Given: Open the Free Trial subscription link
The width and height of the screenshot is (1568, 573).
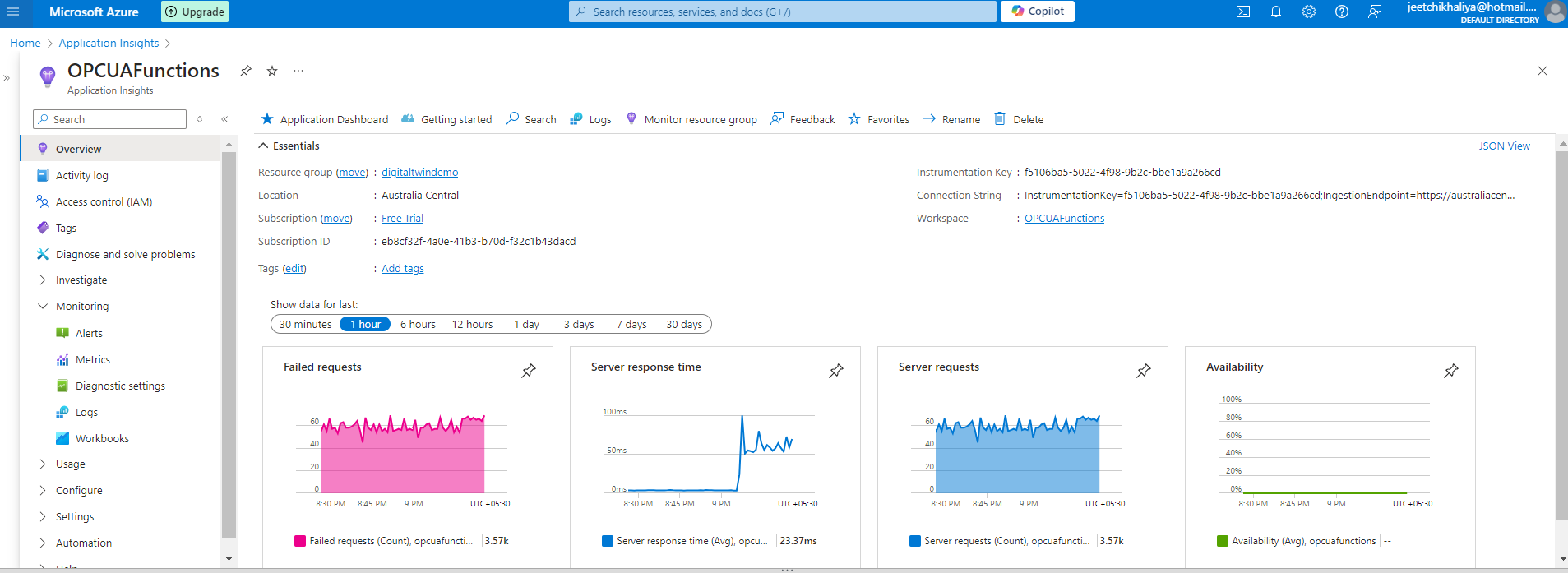Looking at the screenshot, I should [402, 218].
